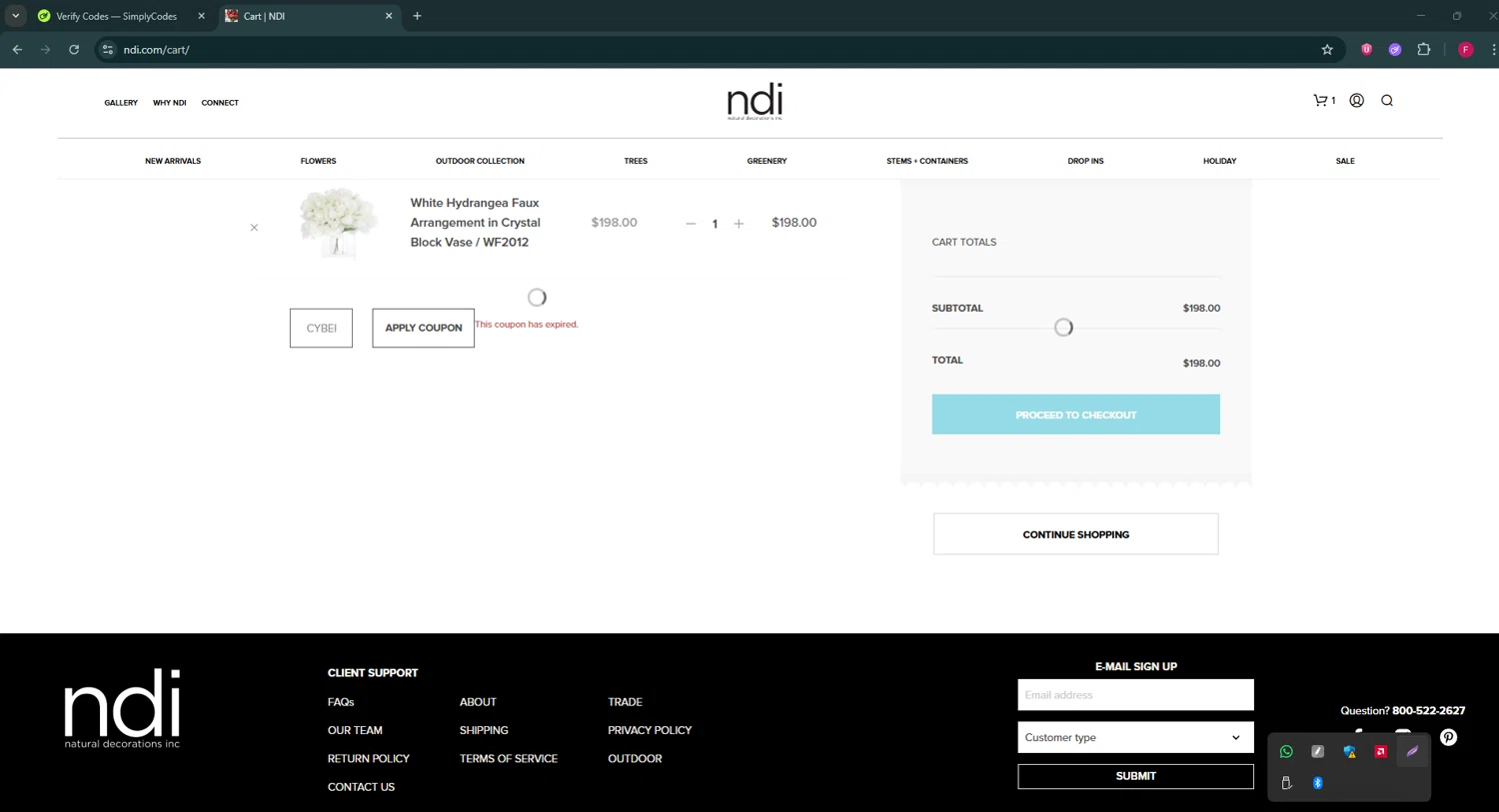Click the white hydrangea product thumbnail

point(338,223)
